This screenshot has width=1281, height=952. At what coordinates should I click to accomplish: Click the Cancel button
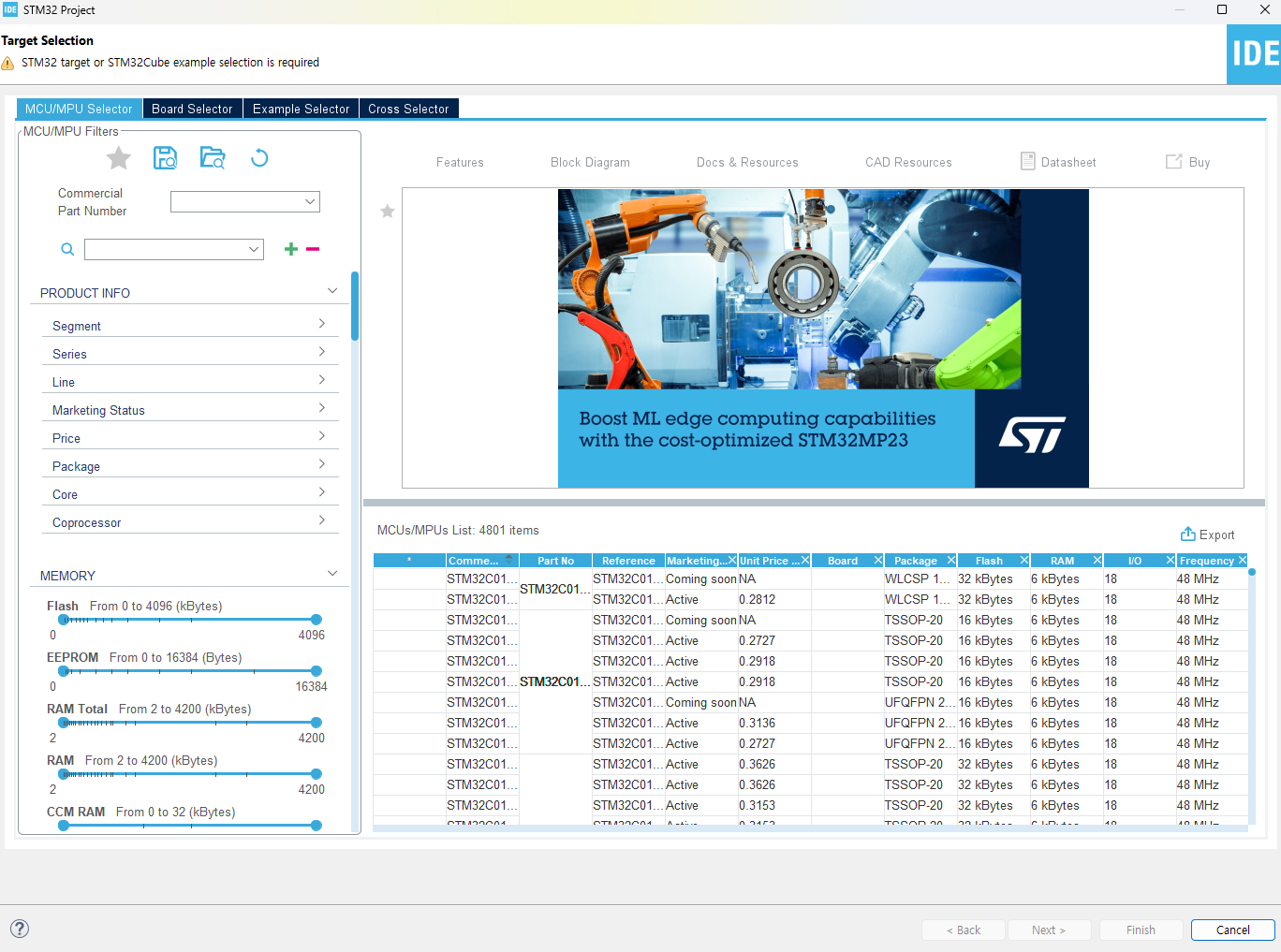click(1232, 930)
